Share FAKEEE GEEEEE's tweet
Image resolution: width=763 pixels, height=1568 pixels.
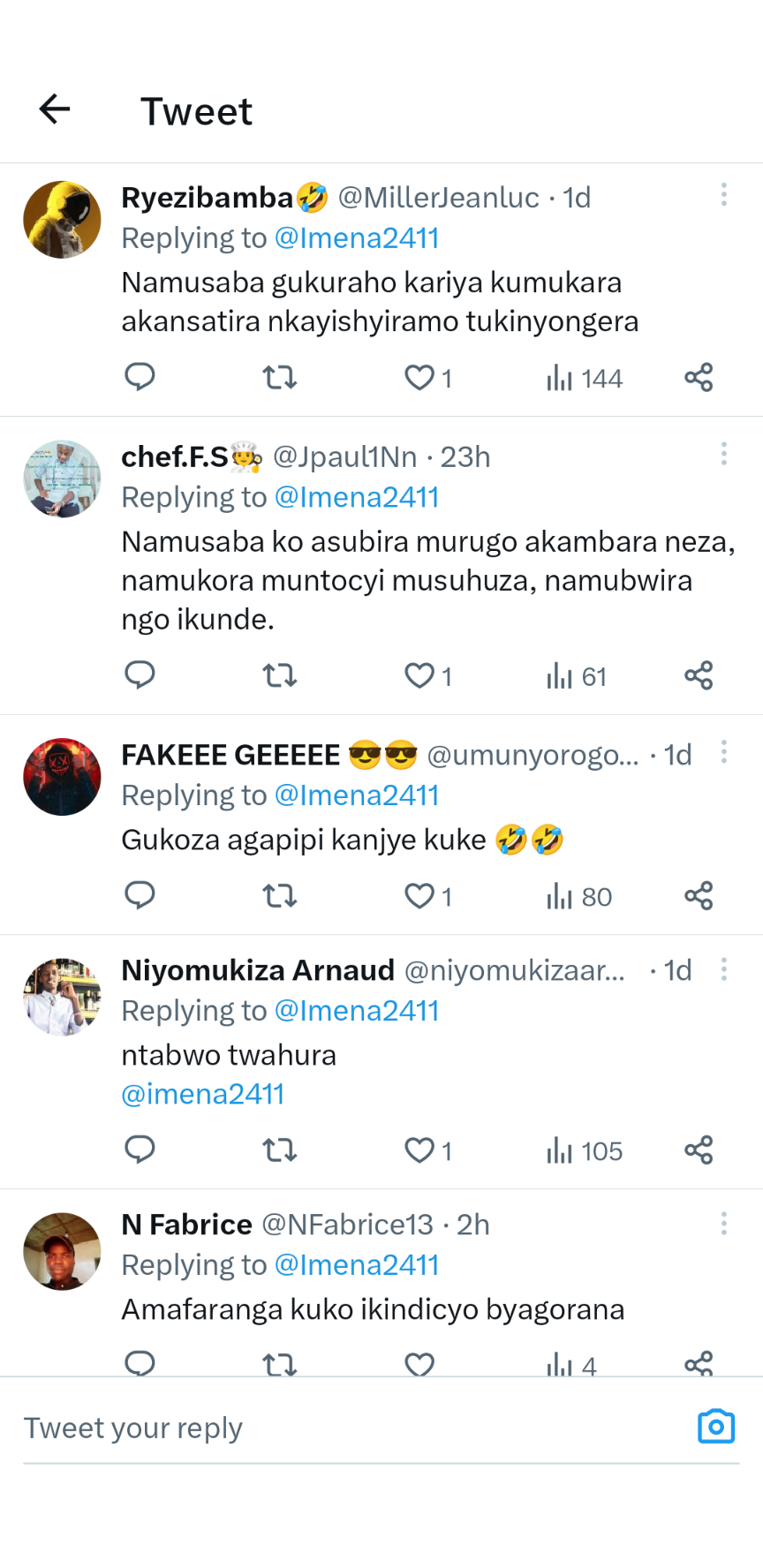698,896
